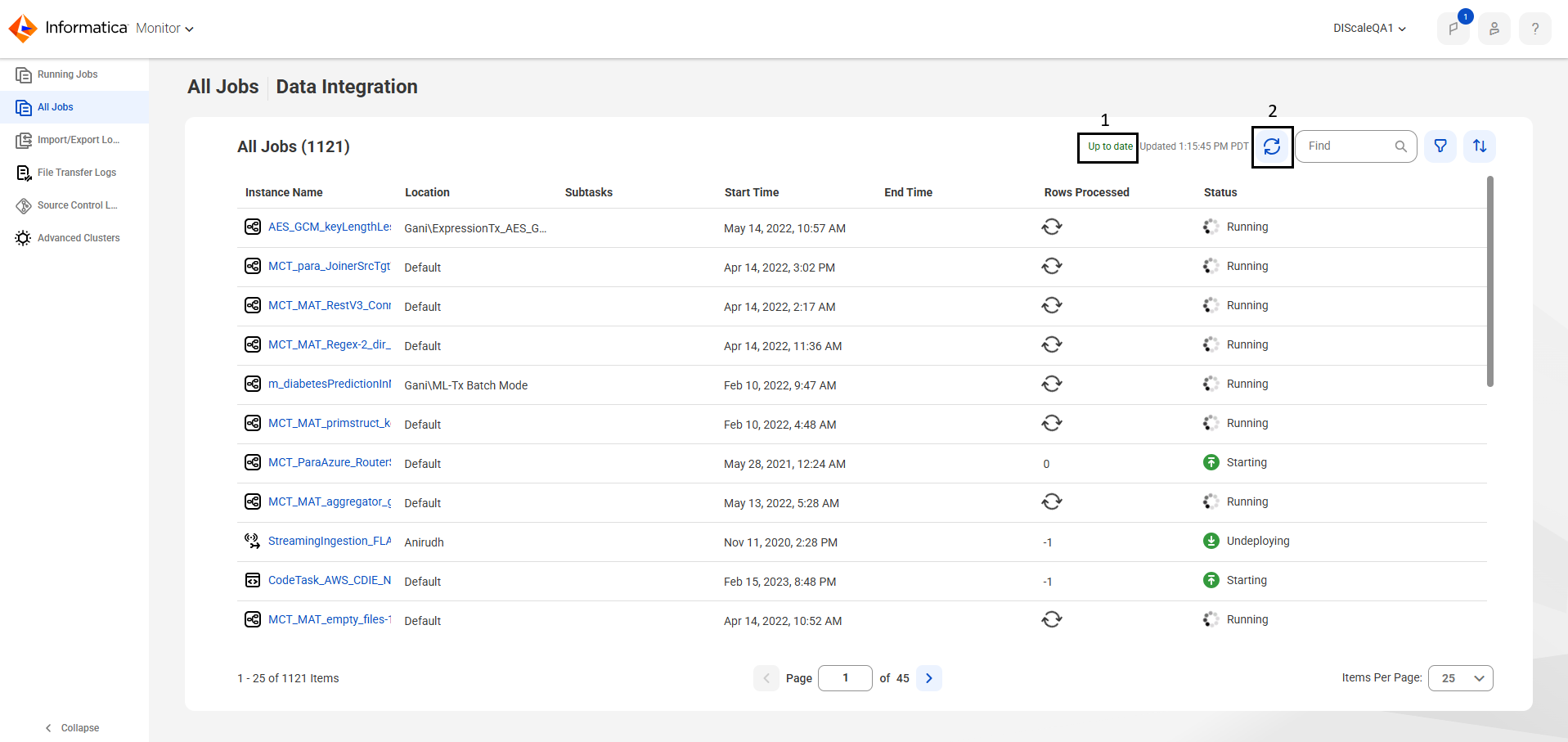Open the MCT_MAT_Regex-2_dir_ job link
The height and width of the screenshot is (742, 1568).
coord(330,344)
